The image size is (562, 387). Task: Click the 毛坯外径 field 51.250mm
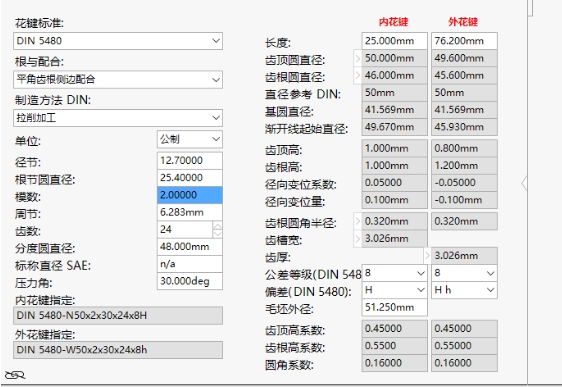[394, 307]
